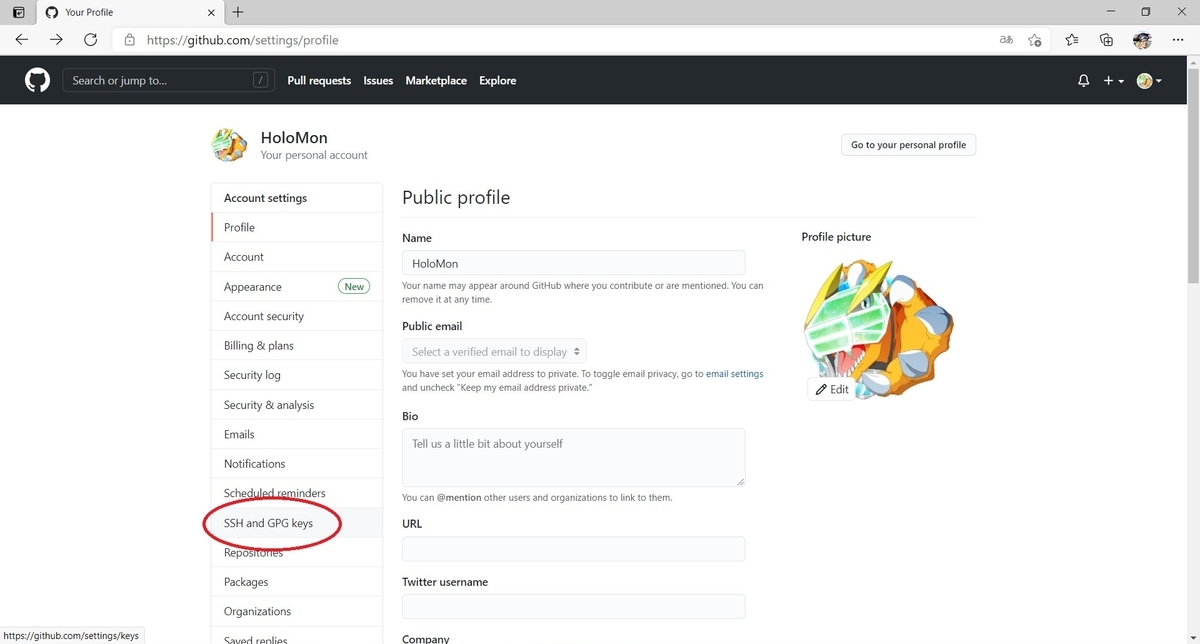Click the URL input field

[574, 549]
